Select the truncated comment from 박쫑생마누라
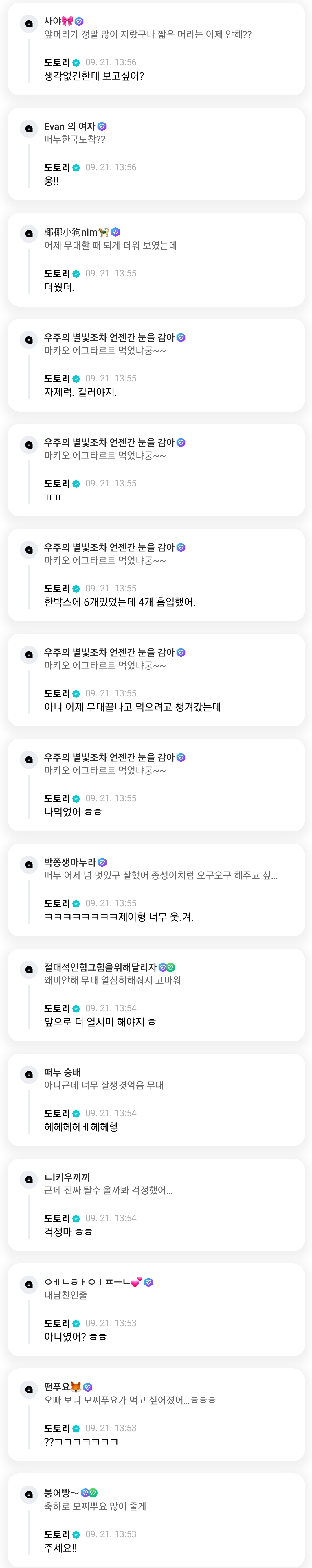 pos(160,875)
